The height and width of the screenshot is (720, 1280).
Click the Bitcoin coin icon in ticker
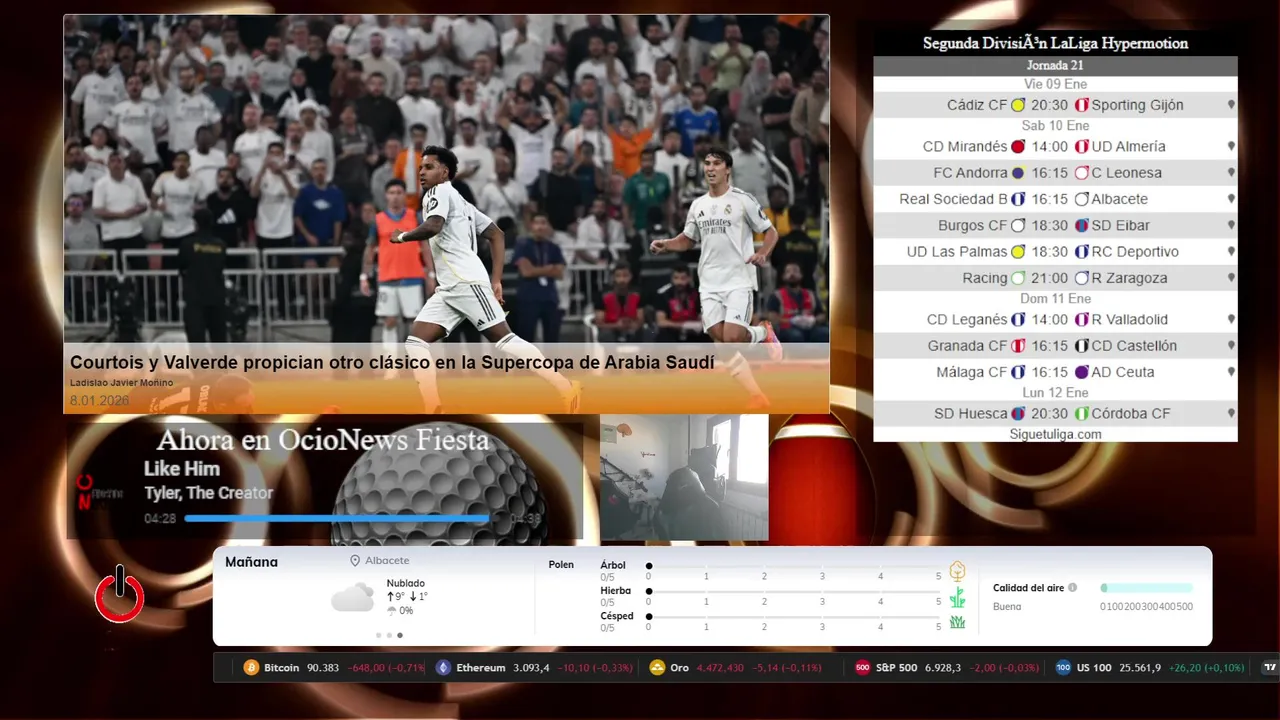click(x=251, y=668)
